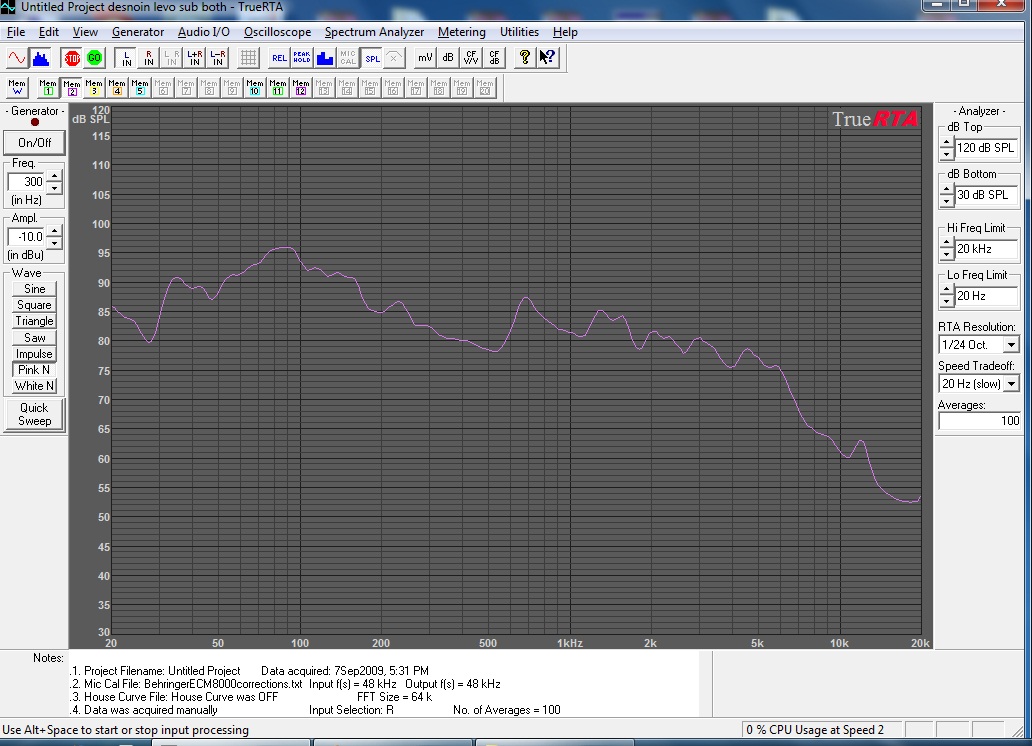
Task: Toggle the generator On/Off button
Action: pyautogui.click(x=34, y=143)
